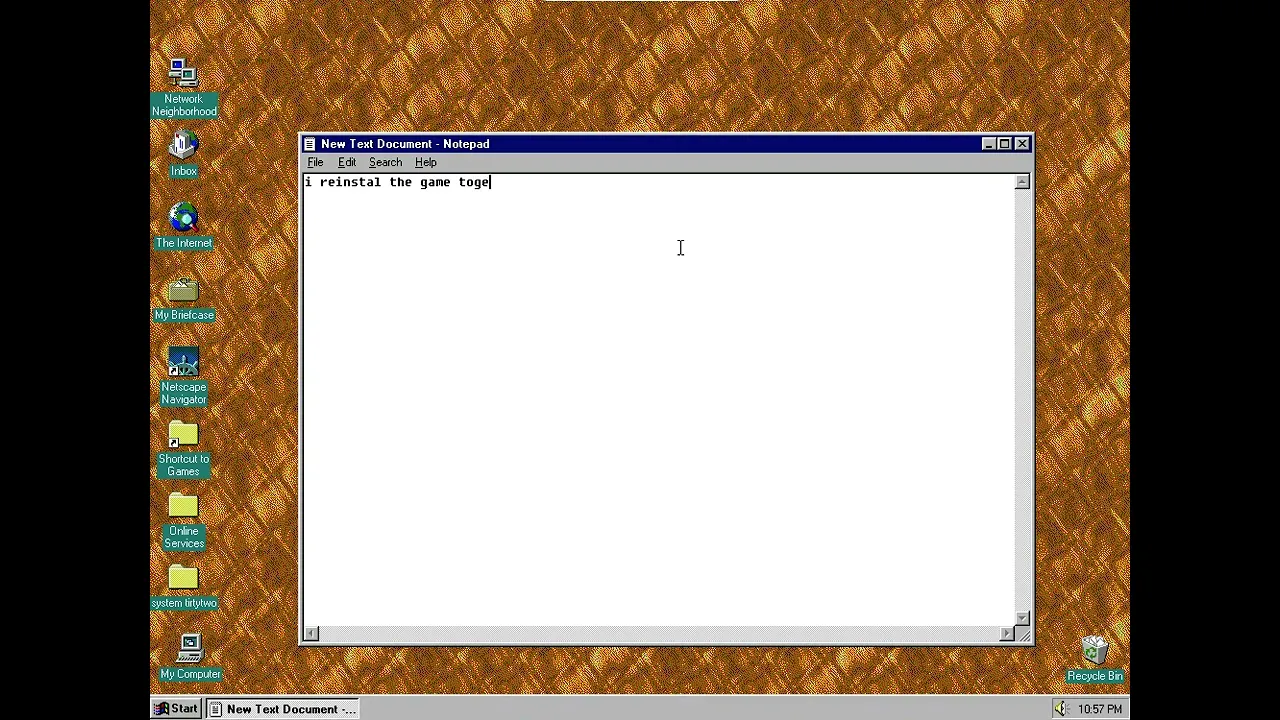This screenshot has width=1280, height=720.
Task: Select the system thirtytwo folder icon
Action: pyautogui.click(x=183, y=578)
